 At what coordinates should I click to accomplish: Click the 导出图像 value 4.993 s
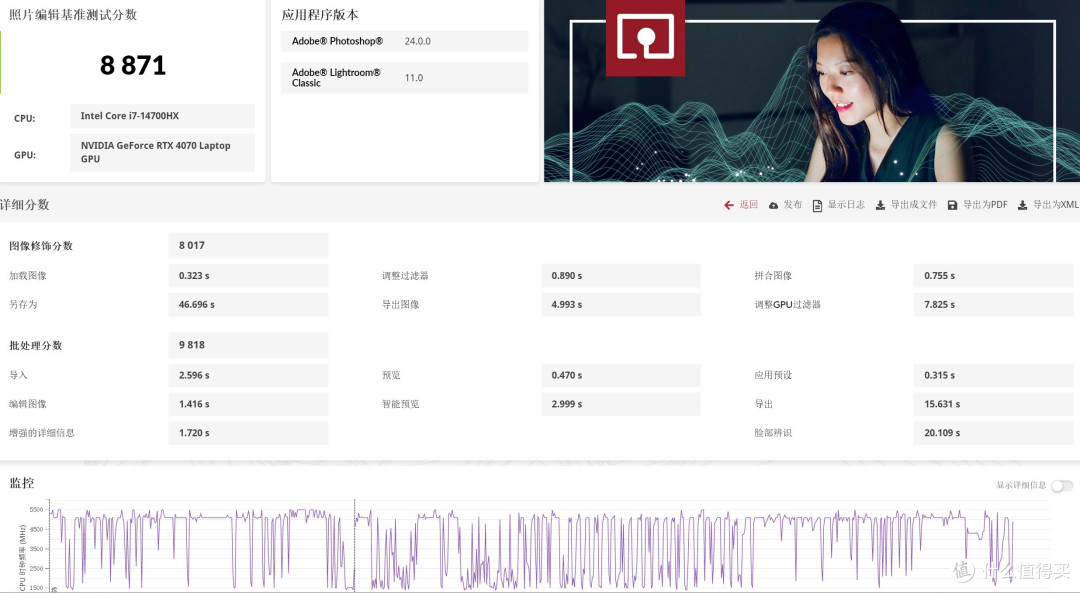621,304
